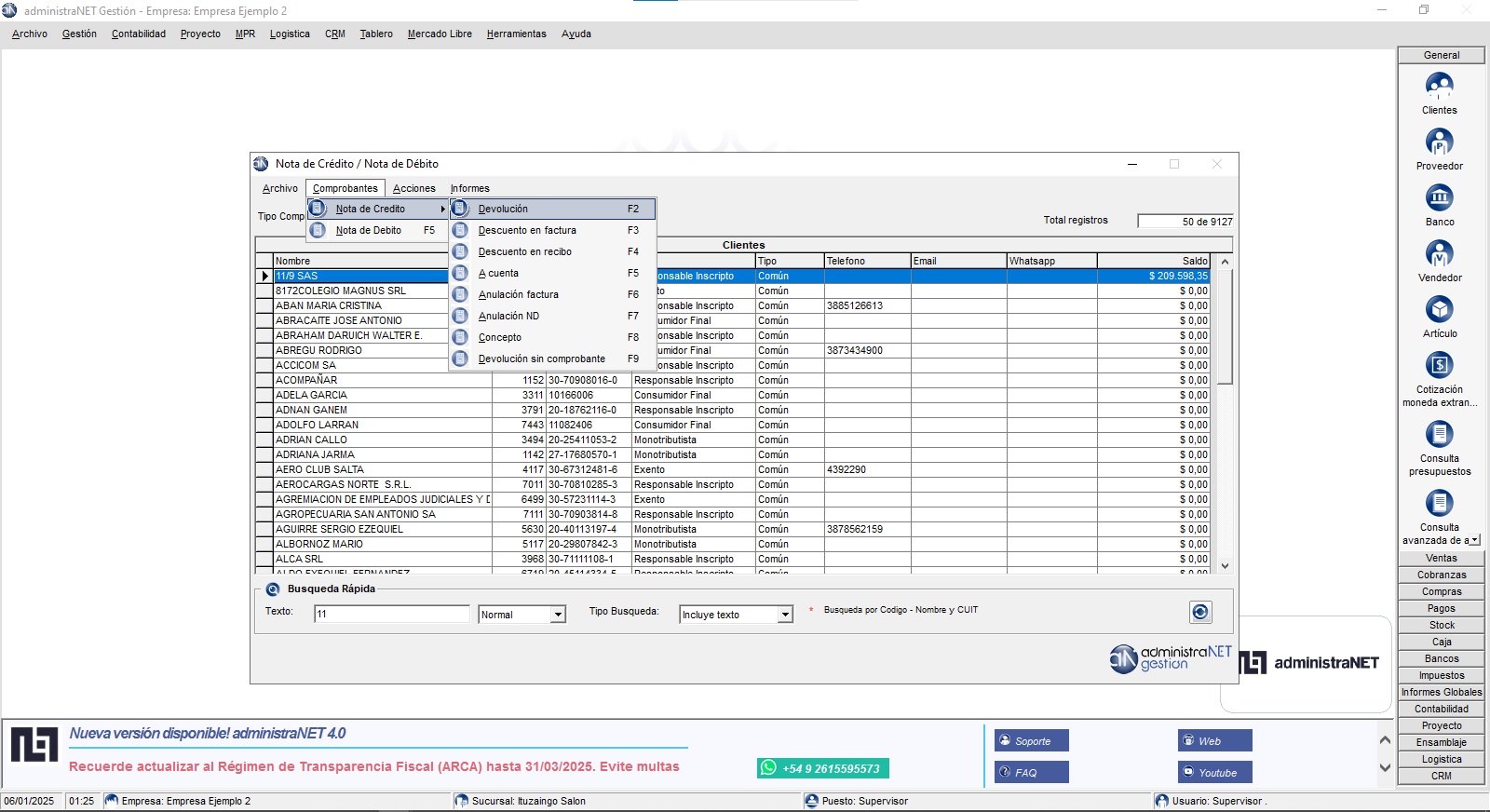Open the Ventas sidebar section
Image resolution: width=1490 pixels, height=812 pixels.
(x=1442, y=558)
